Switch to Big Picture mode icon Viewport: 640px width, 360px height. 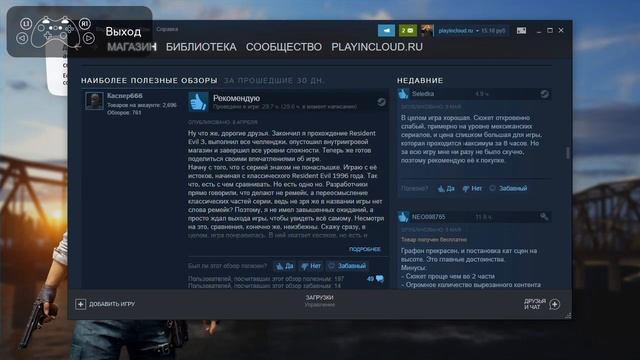[x=521, y=31]
